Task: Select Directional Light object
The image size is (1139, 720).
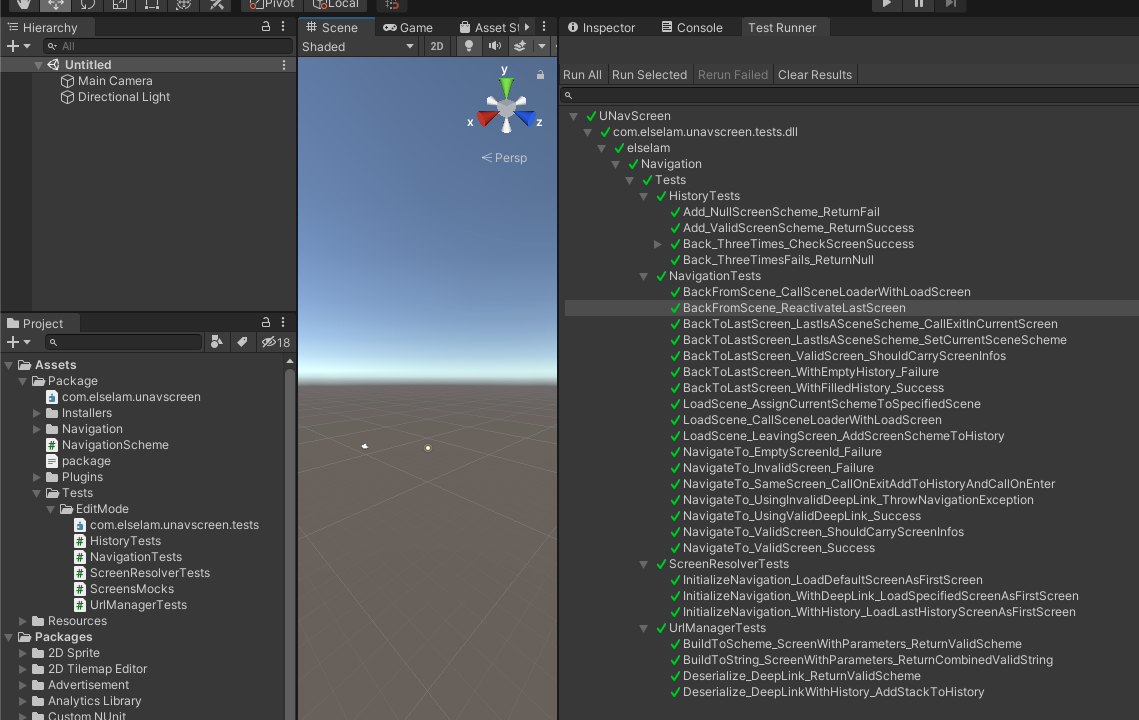Action: pos(123,97)
